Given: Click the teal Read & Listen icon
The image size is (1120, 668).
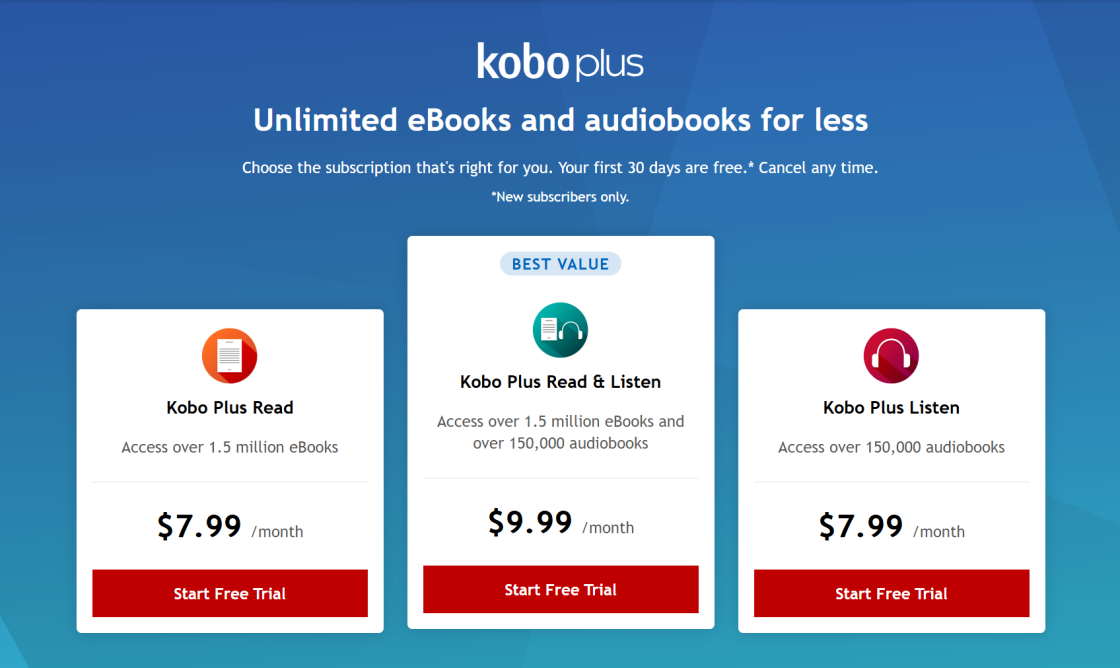Looking at the screenshot, I should pyautogui.click(x=560, y=330).
